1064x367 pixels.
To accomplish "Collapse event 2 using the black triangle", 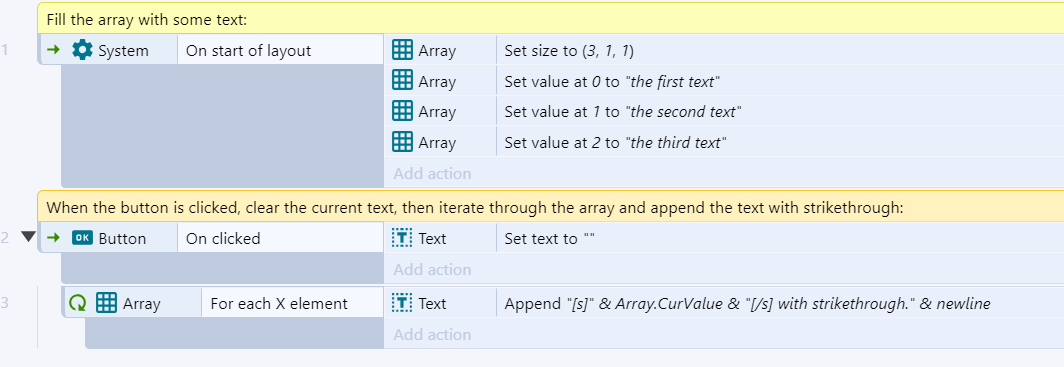I will (x=28, y=237).
